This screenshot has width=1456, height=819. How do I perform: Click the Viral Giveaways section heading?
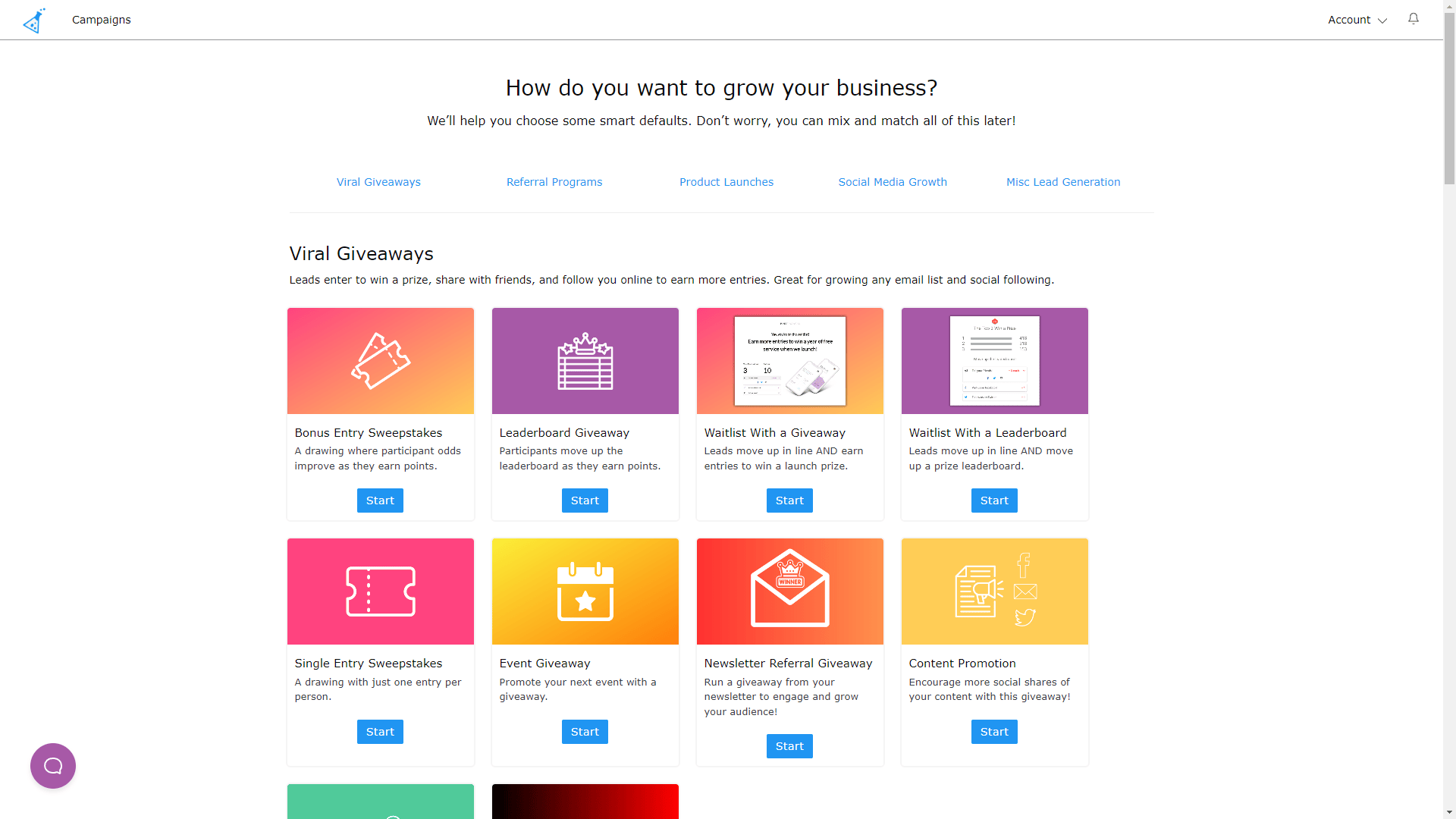pos(360,253)
